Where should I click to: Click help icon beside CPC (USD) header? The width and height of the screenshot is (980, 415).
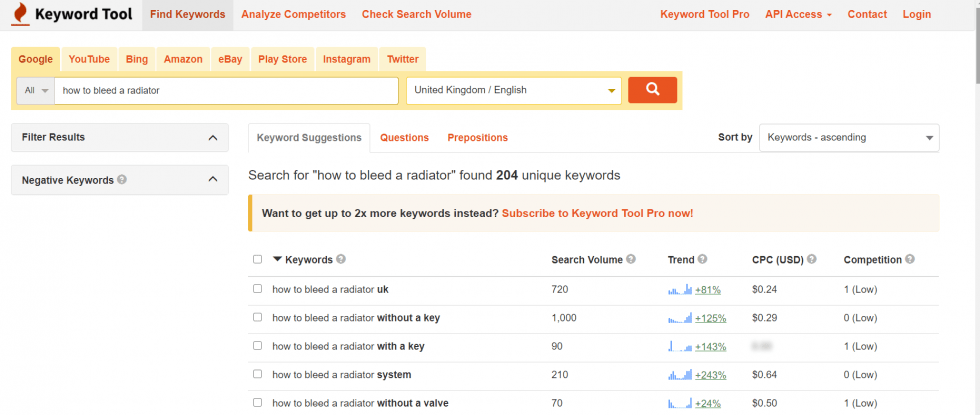click(811, 260)
